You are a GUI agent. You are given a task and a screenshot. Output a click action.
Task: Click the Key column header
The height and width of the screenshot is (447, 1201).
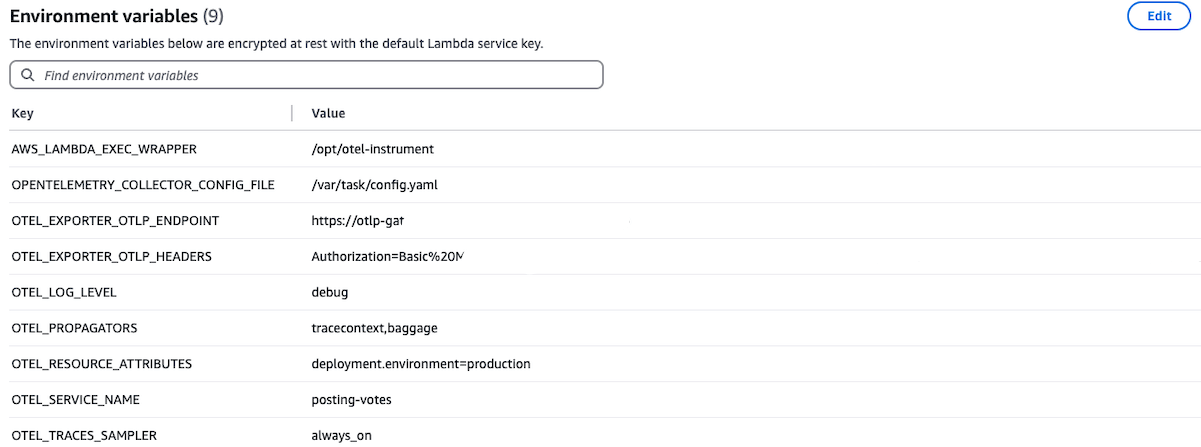(x=23, y=113)
